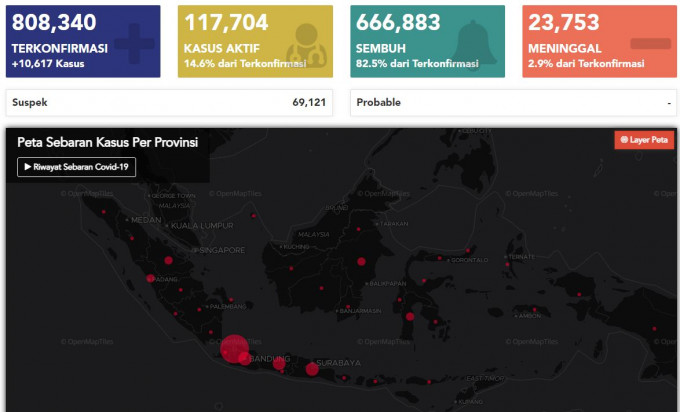Play Riwayat Sebaran Covid-19 history
This screenshot has height=412, width=680.
click(76, 167)
